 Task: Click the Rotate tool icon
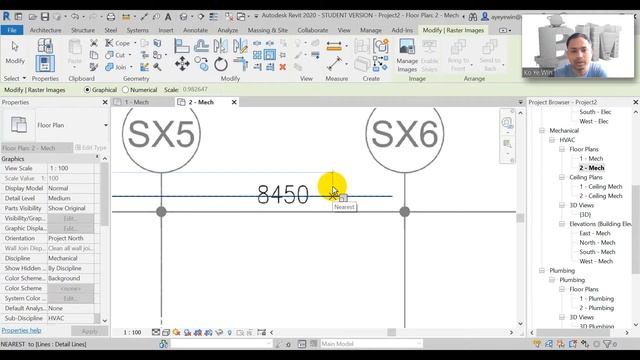click(x=220, y=64)
